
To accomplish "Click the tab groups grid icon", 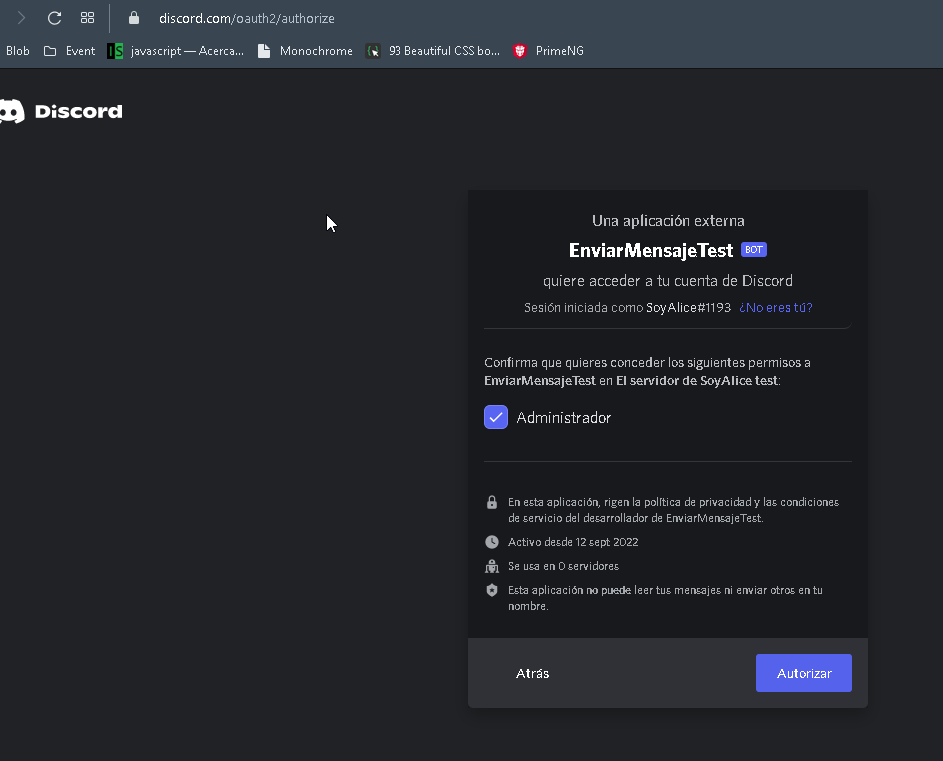I will (88, 17).
